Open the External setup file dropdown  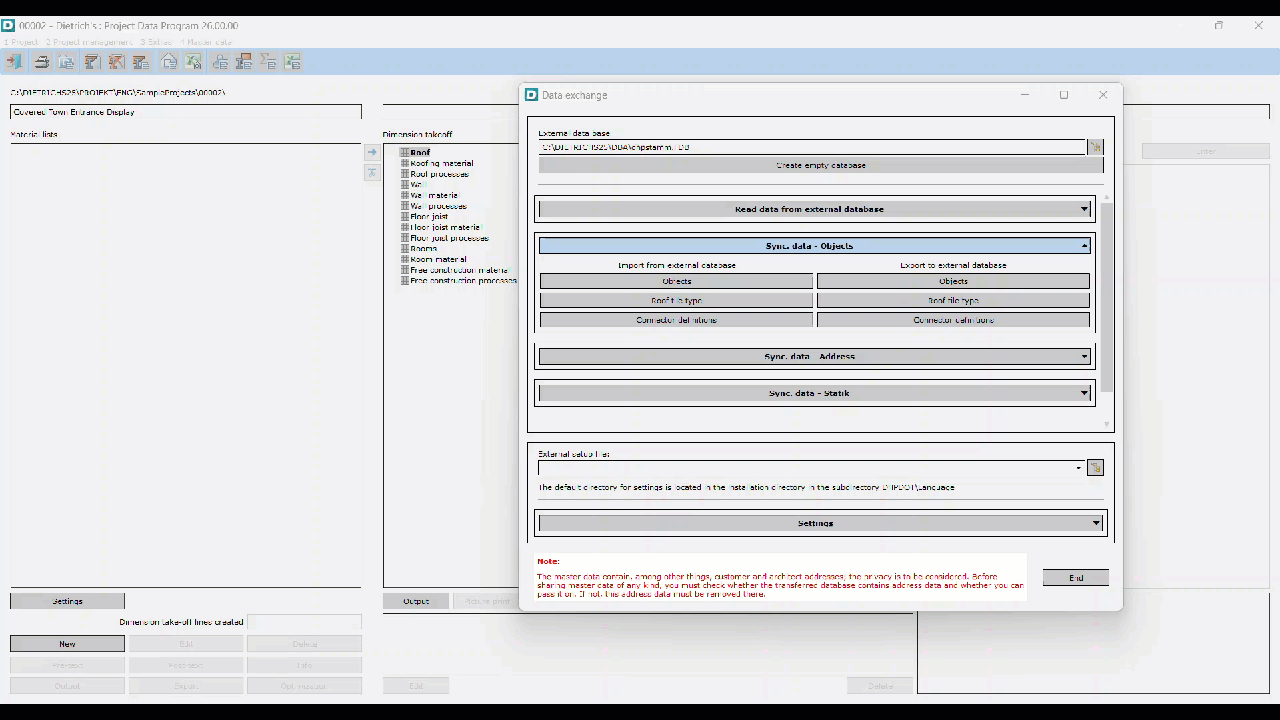1078,468
